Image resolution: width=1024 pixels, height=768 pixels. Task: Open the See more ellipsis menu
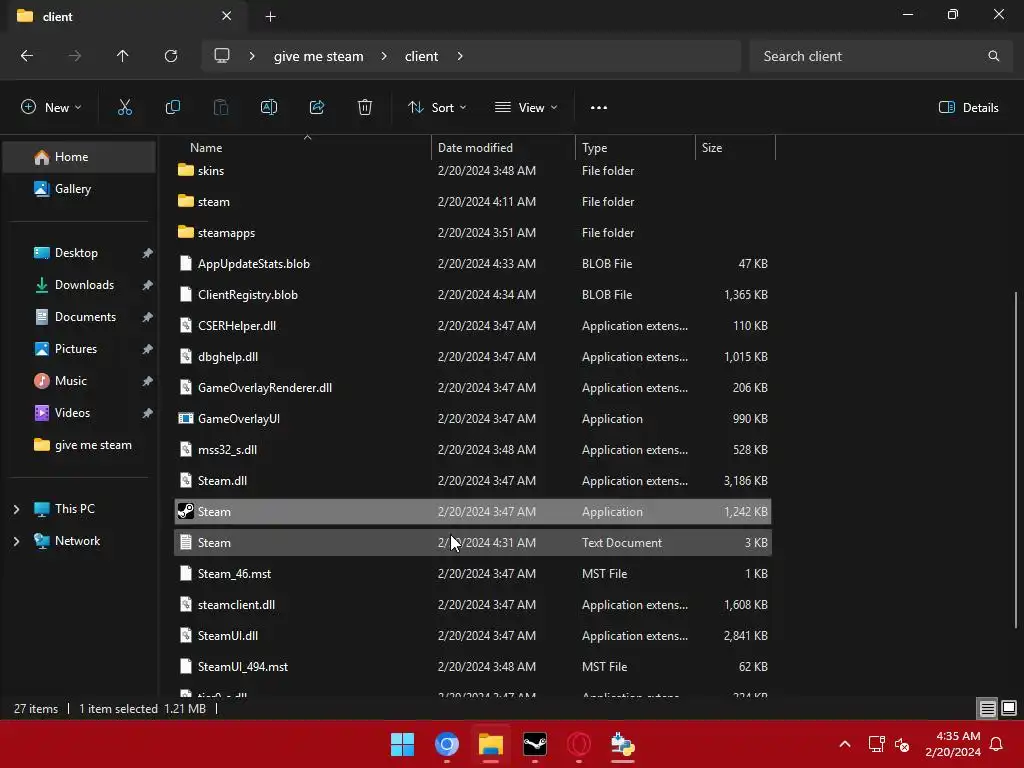pos(598,108)
